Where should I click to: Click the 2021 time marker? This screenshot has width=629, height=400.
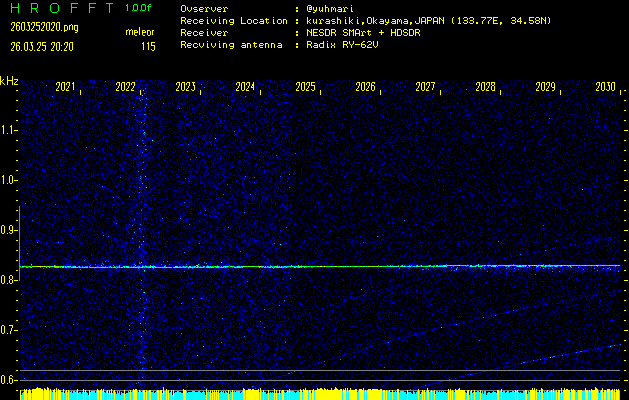coord(65,88)
